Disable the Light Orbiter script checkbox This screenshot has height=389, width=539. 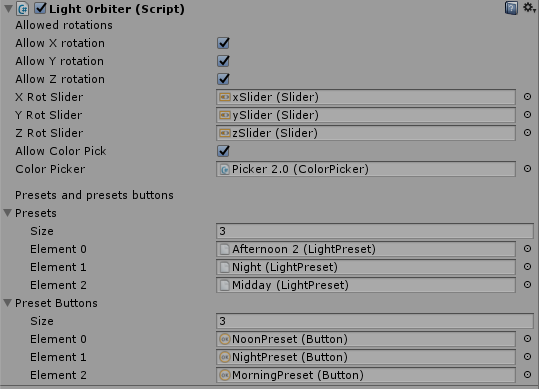click(40, 8)
